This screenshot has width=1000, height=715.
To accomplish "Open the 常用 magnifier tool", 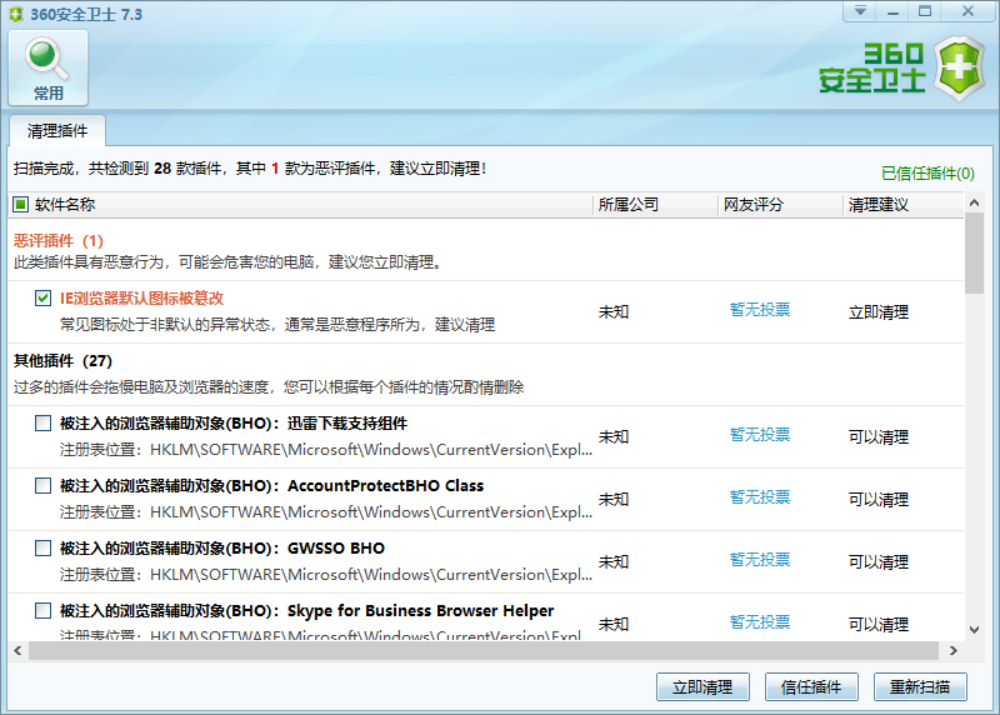I will click(x=48, y=67).
